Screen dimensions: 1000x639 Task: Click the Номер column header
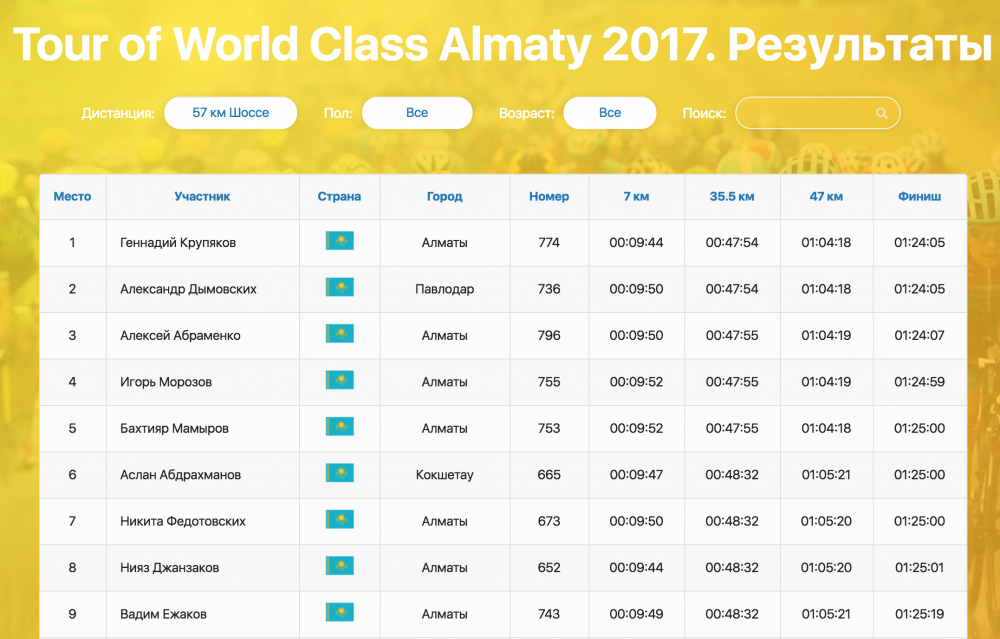(x=549, y=197)
